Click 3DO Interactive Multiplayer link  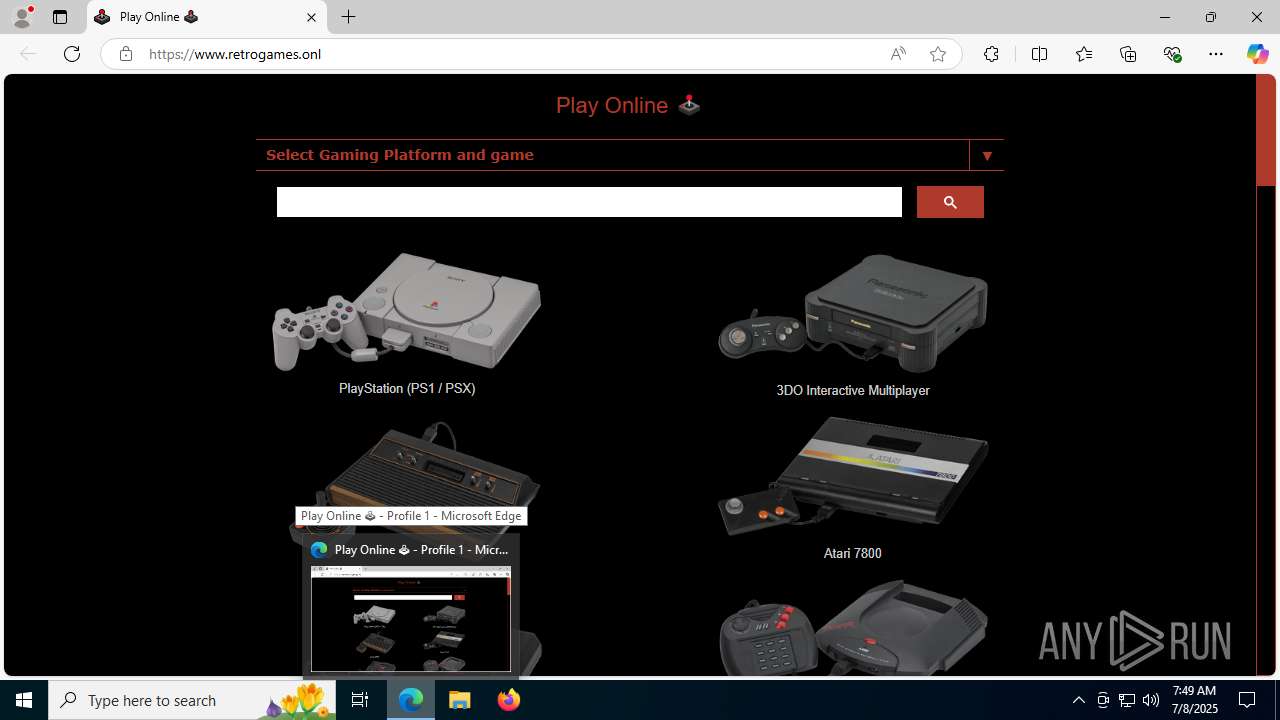point(853,390)
